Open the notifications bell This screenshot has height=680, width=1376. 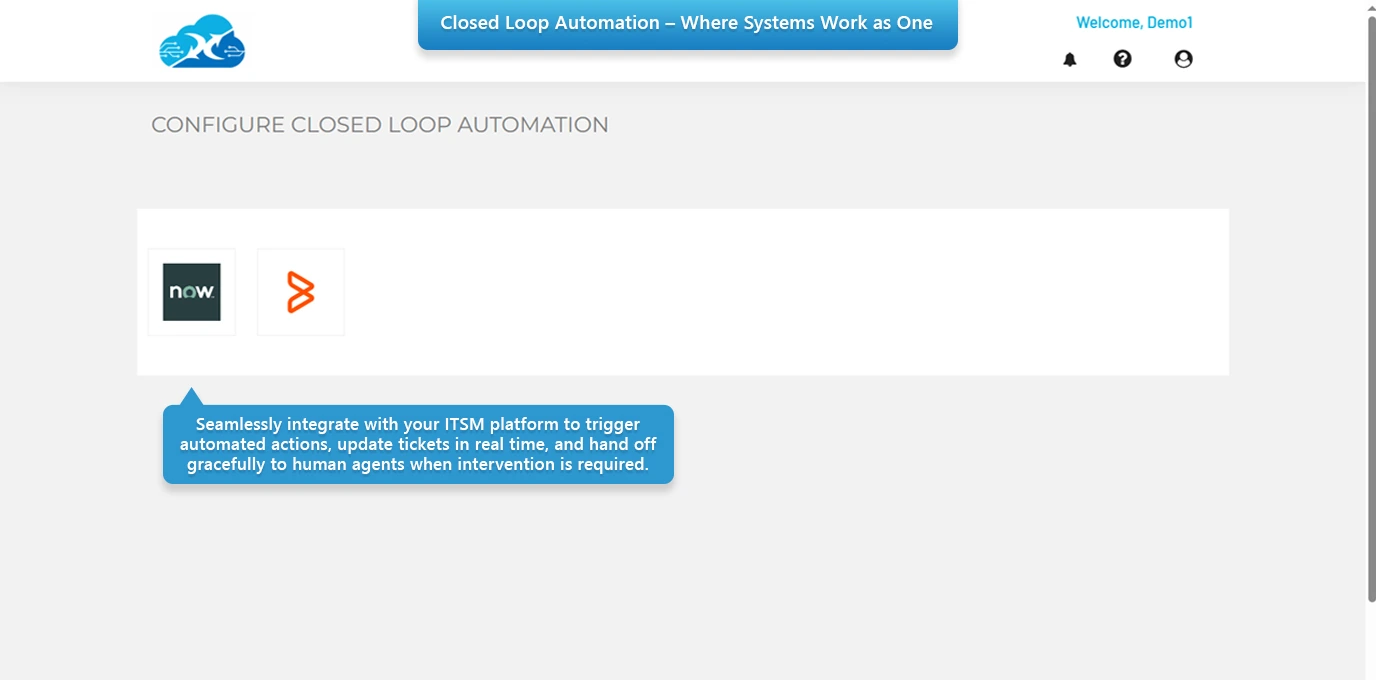tap(1069, 60)
